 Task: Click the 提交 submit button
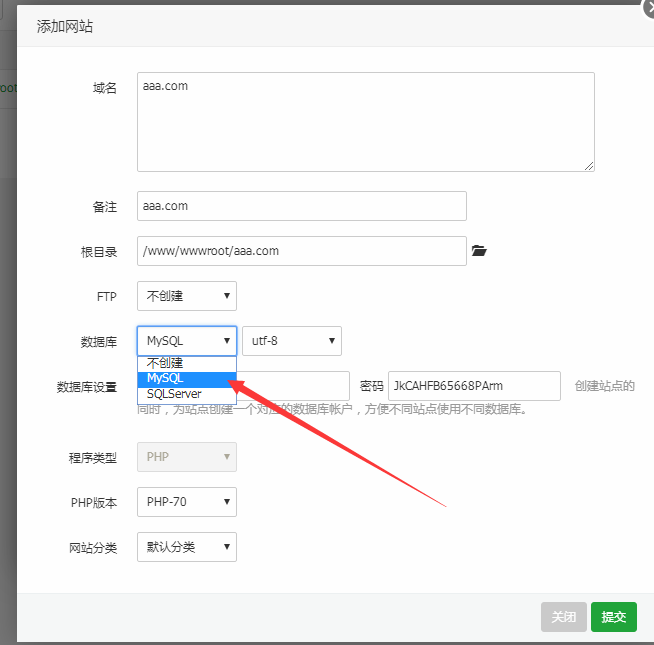(x=614, y=617)
